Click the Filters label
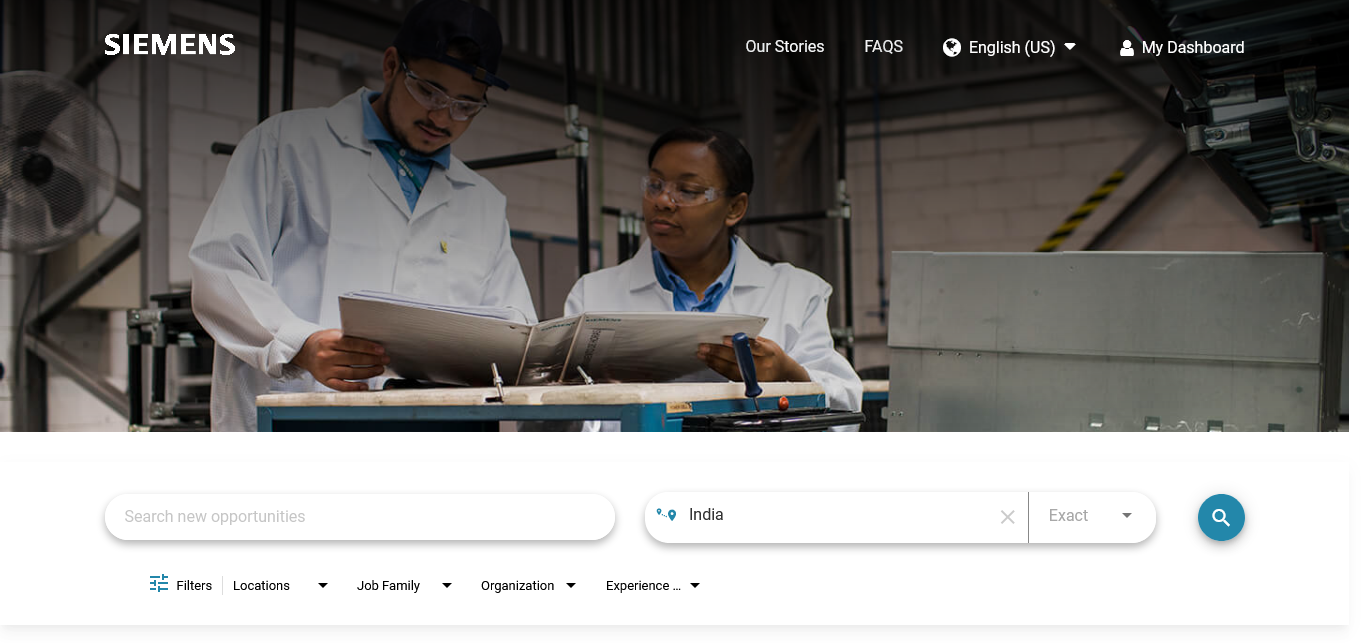 194,586
